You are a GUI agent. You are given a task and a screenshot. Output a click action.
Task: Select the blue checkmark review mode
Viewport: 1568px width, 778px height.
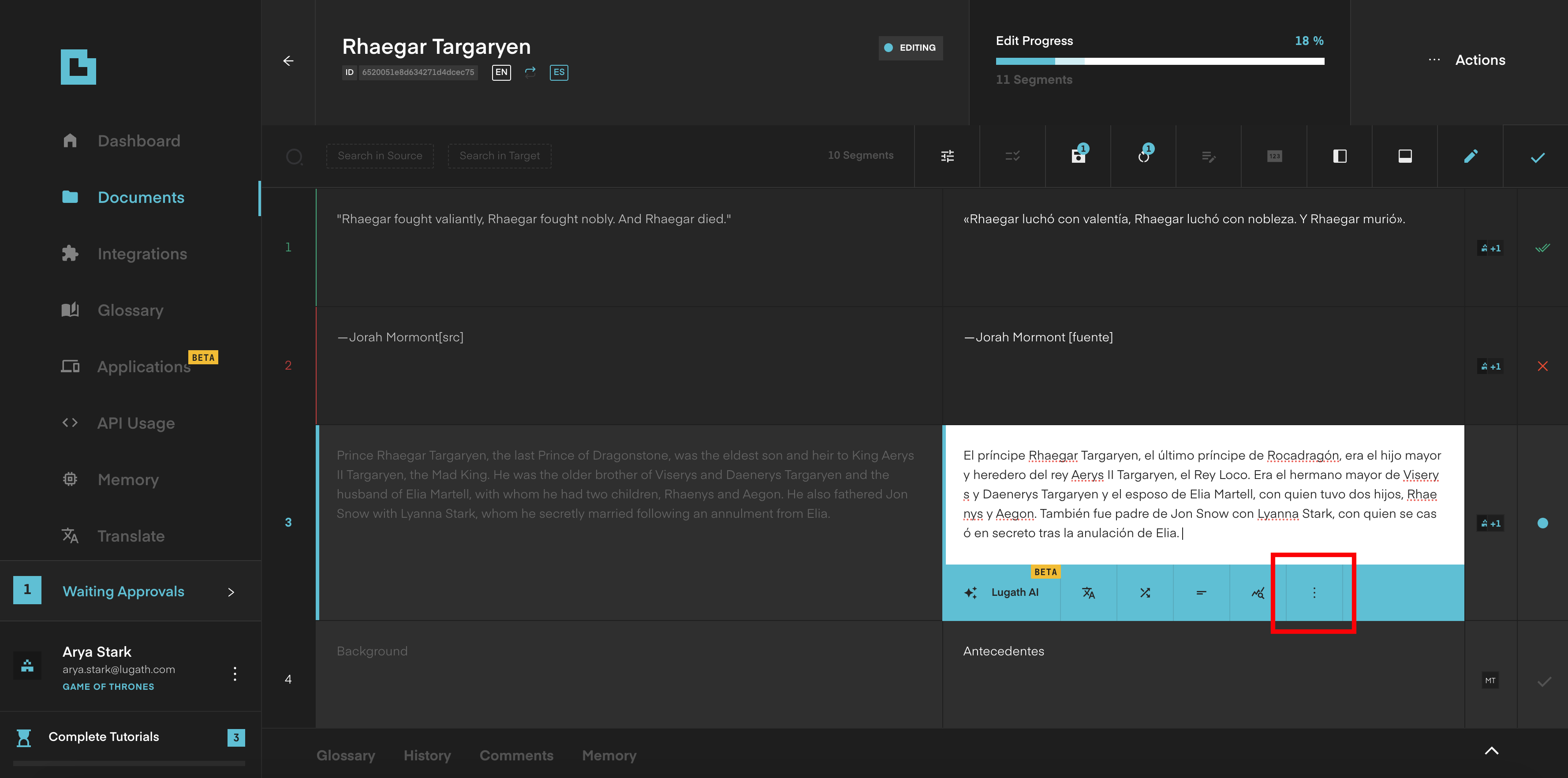1538,157
